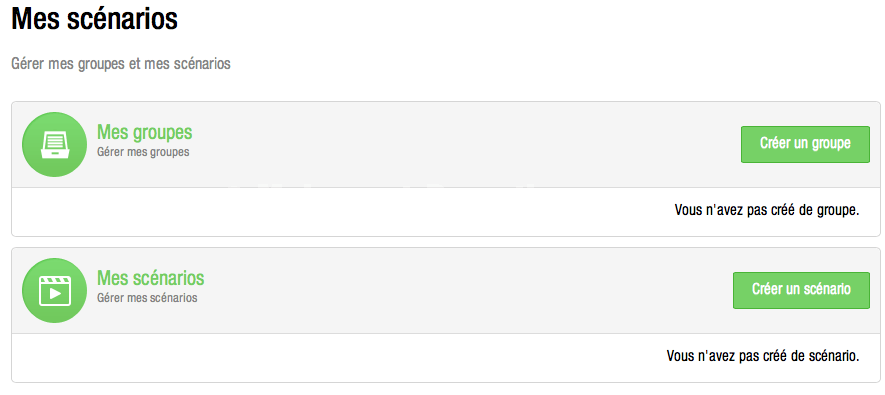Click the Vous n'avez pas créé de groupe message
This screenshot has height=395, width=885.
tap(766, 210)
